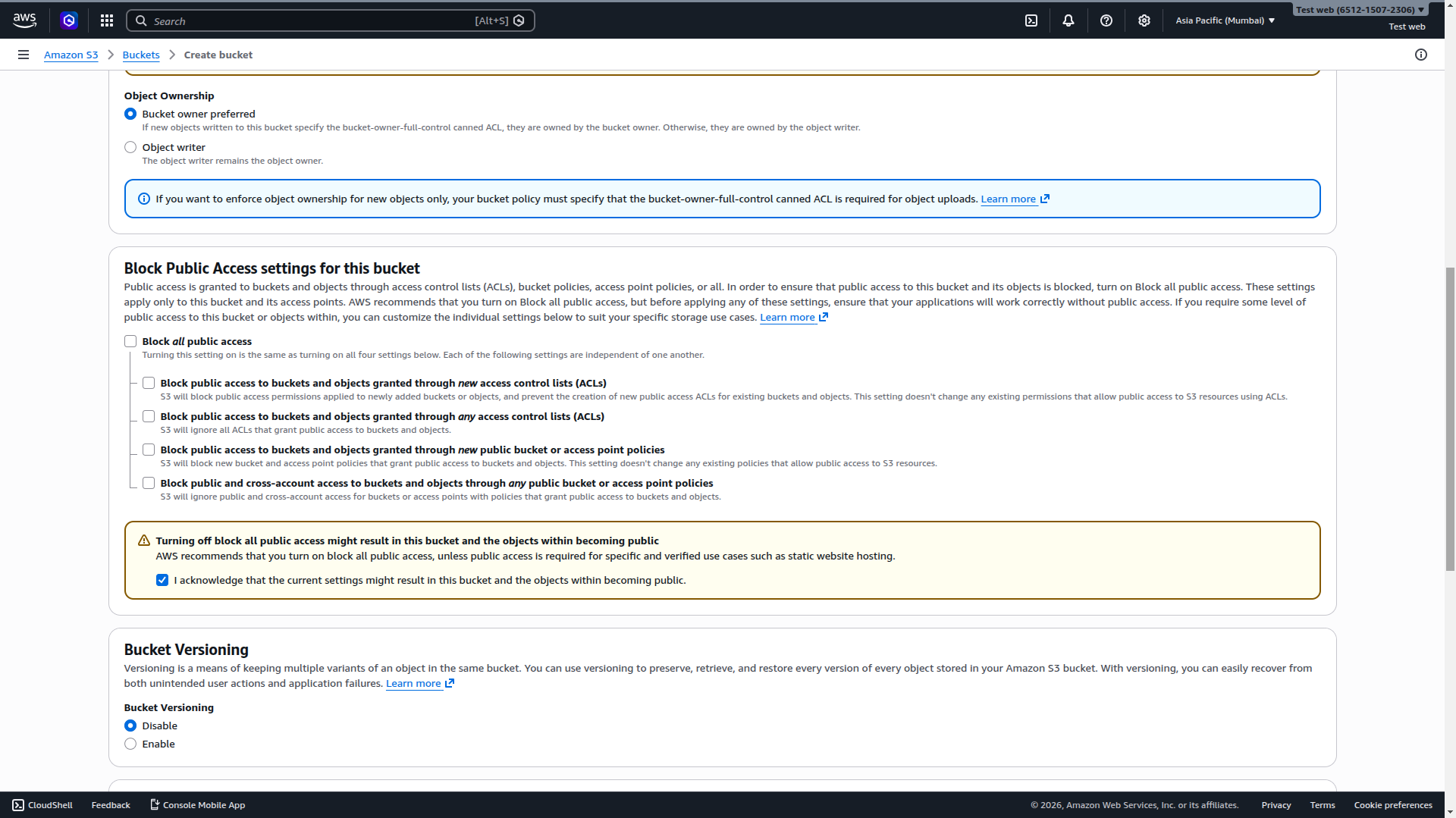
Task: Click the Object Ownership label
Action: click(x=169, y=96)
